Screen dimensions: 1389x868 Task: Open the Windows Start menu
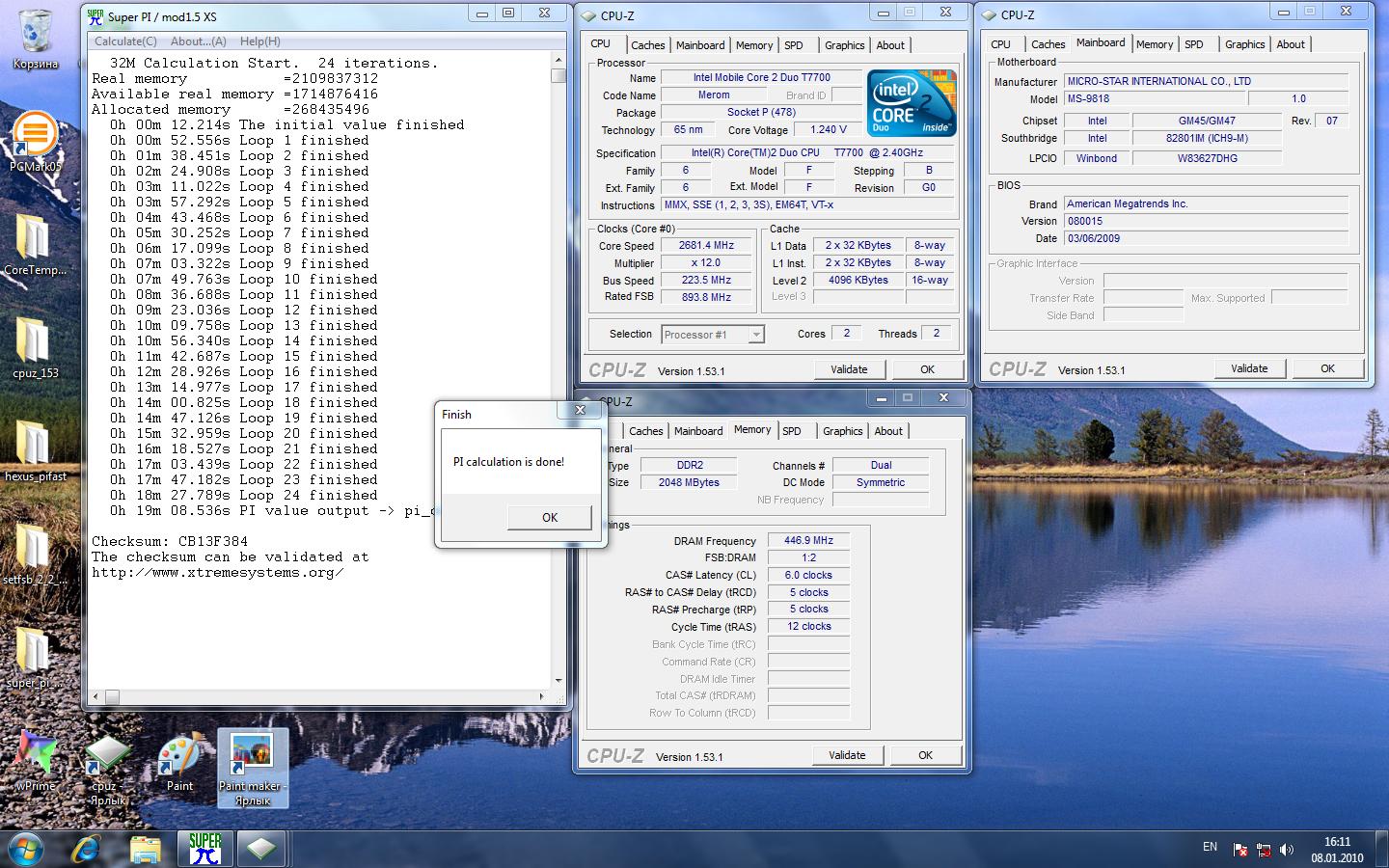(27, 849)
